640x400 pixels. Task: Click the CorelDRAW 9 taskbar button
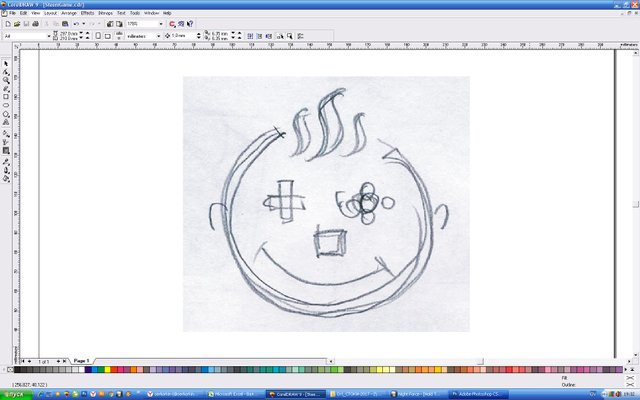(x=296, y=394)
